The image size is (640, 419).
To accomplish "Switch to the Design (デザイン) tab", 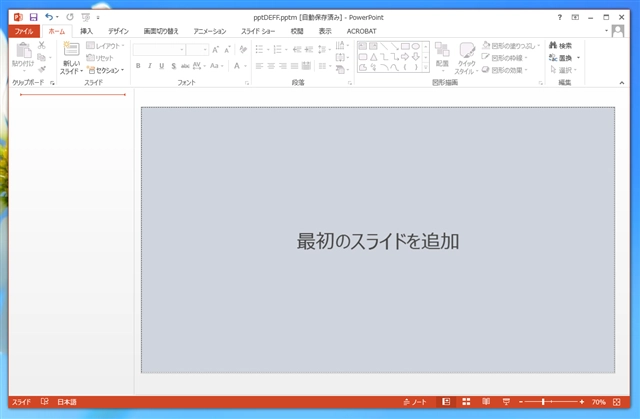I will click(x=118, y=31).
